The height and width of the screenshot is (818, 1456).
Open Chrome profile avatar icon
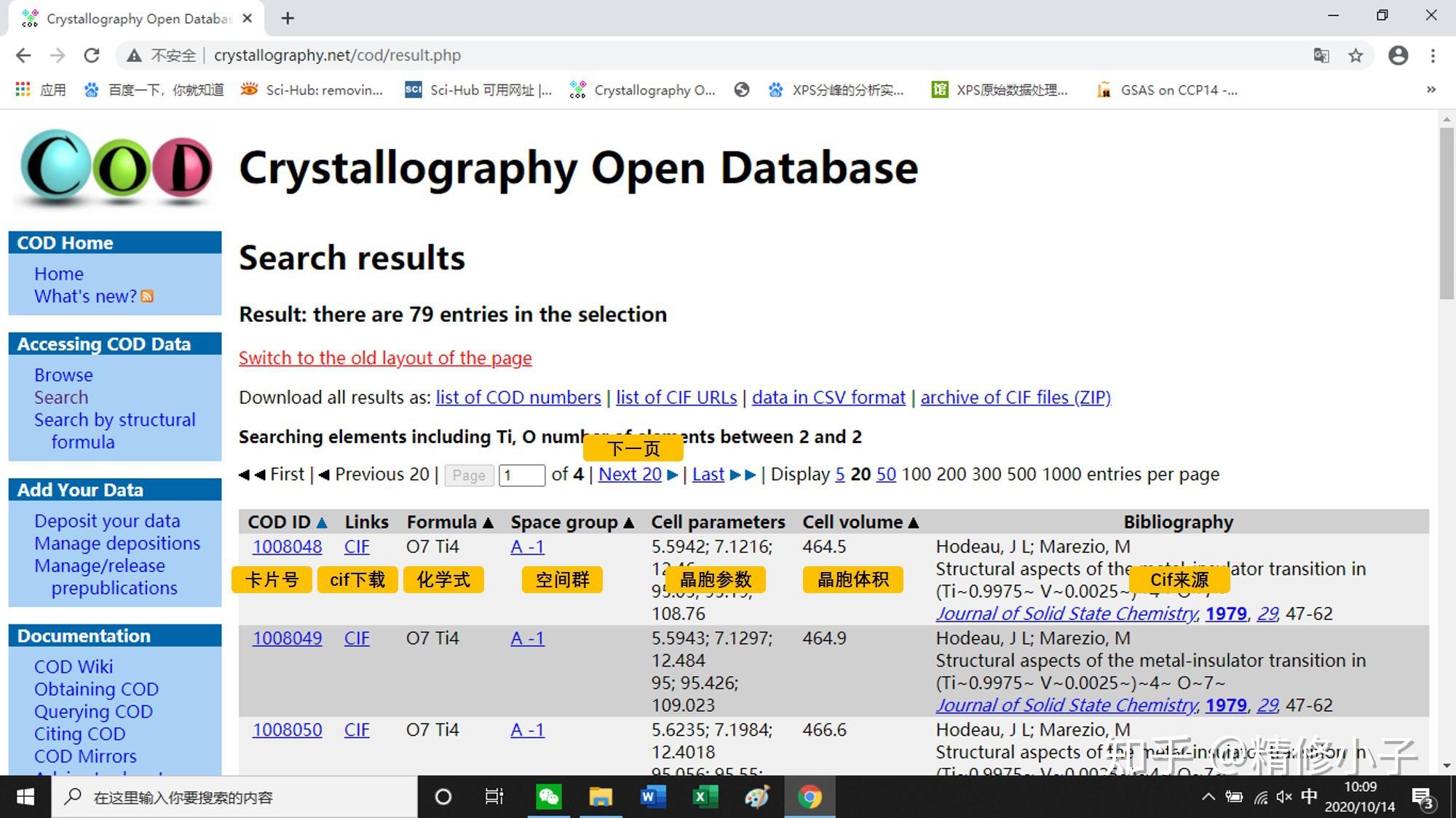tap(1398, 55)
